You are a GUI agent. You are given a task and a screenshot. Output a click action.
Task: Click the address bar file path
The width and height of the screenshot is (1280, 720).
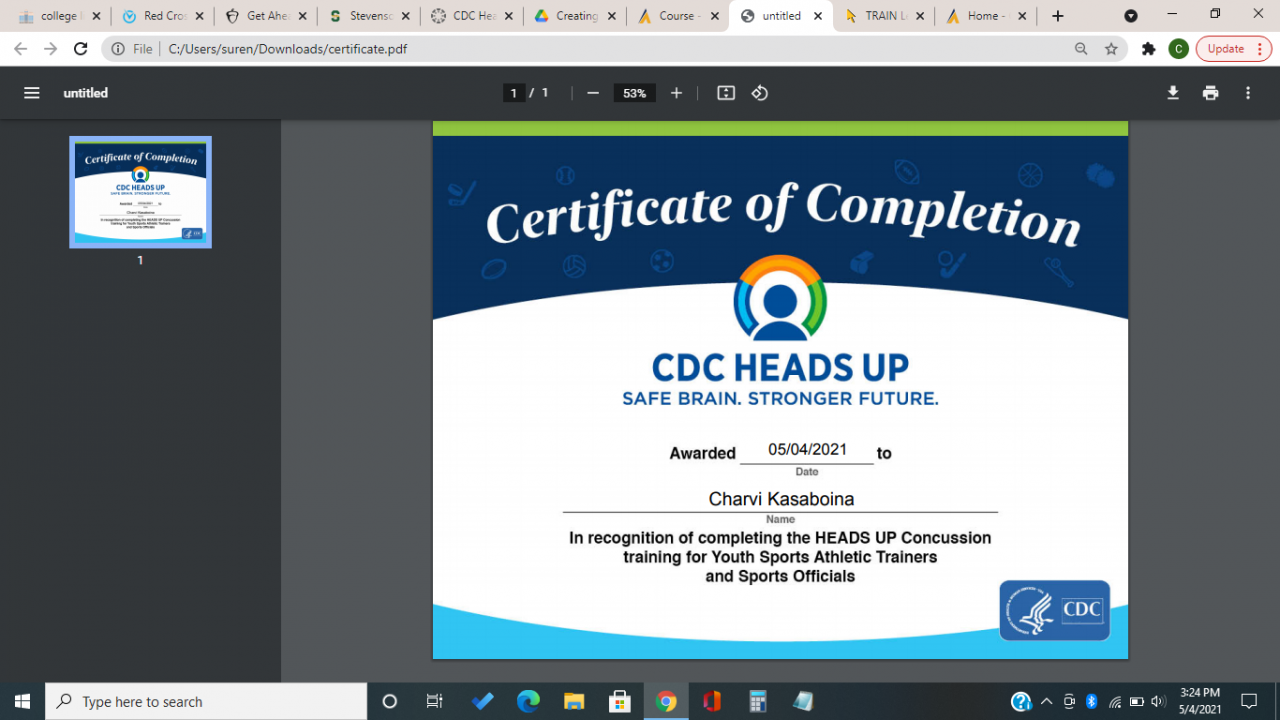coord(288,49)
